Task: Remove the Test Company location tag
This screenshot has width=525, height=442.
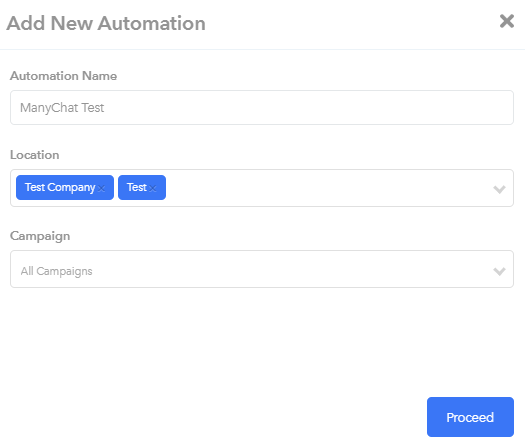Action: point(101,189)
